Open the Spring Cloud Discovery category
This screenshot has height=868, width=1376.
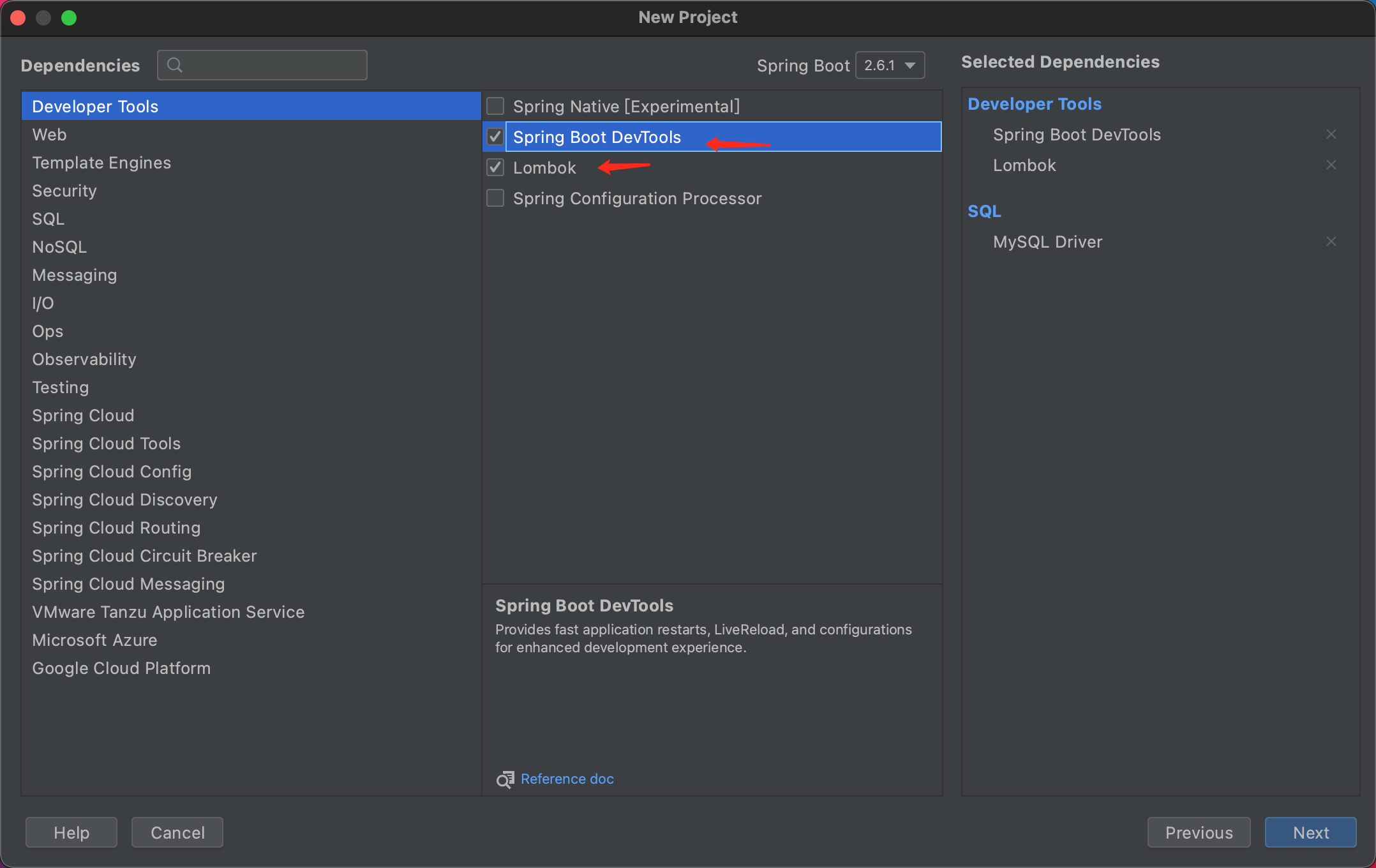point(124,500)
